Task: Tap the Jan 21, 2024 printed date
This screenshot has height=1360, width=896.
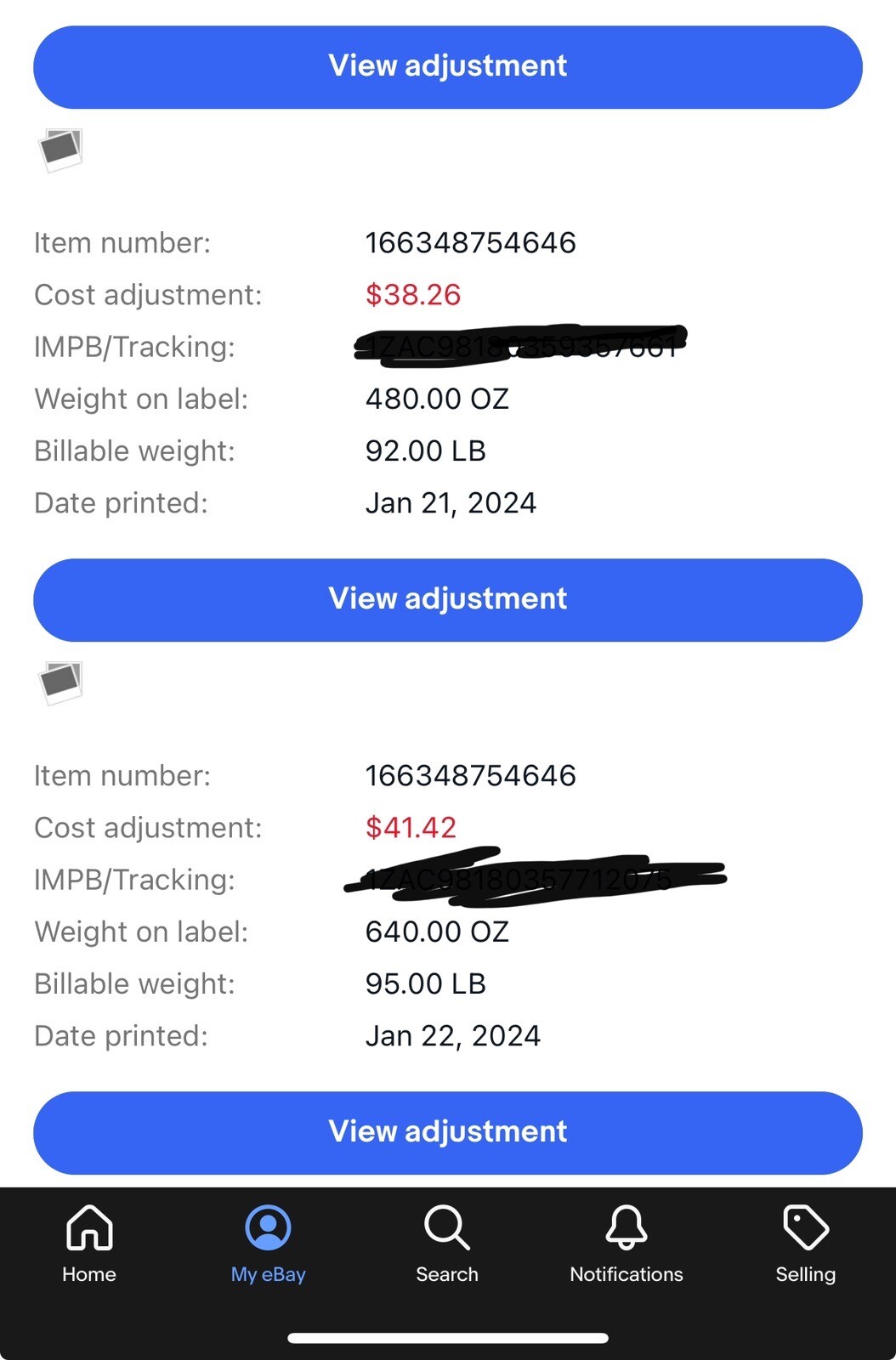Action: point(451,503)
